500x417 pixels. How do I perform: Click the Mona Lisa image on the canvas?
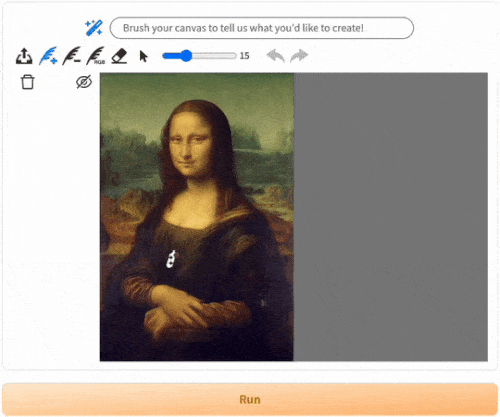tap(197, 217)
